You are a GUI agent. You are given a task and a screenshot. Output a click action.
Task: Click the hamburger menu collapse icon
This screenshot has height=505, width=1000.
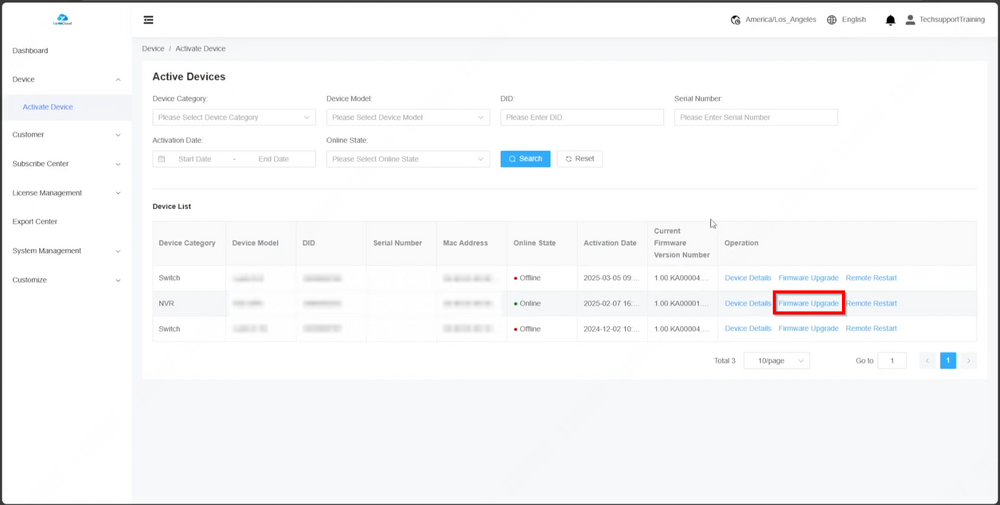click(148, 20)
